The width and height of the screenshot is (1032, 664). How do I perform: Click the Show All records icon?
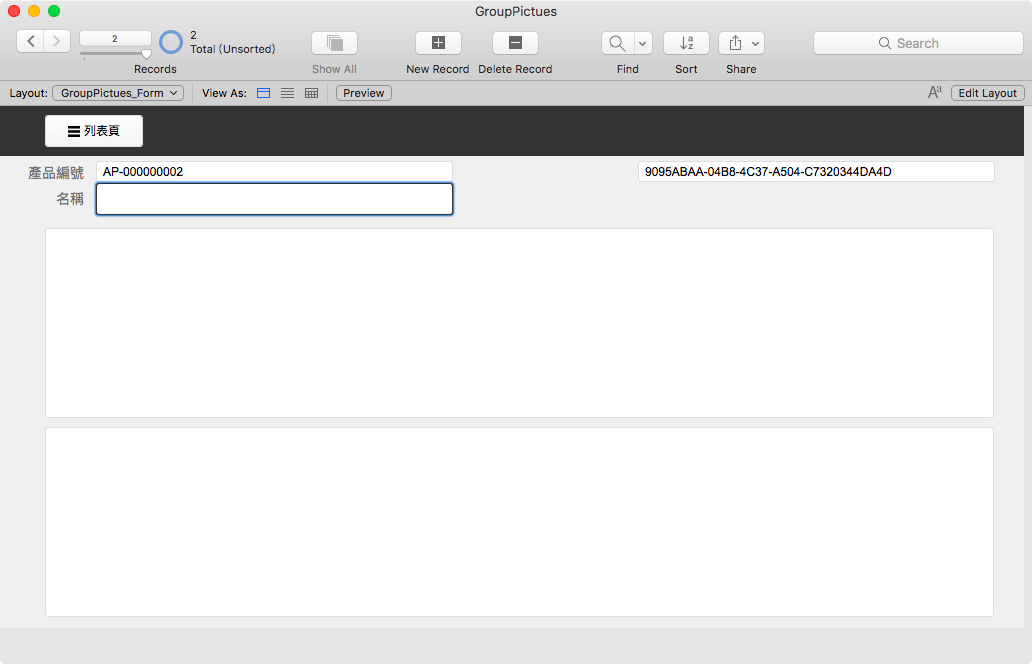pos(334,43)
